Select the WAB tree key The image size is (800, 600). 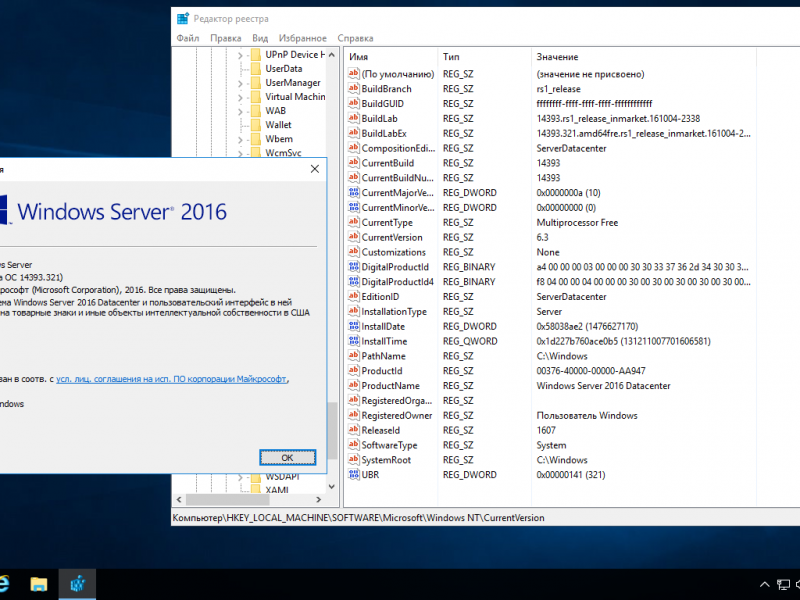(x=276, y=111)
